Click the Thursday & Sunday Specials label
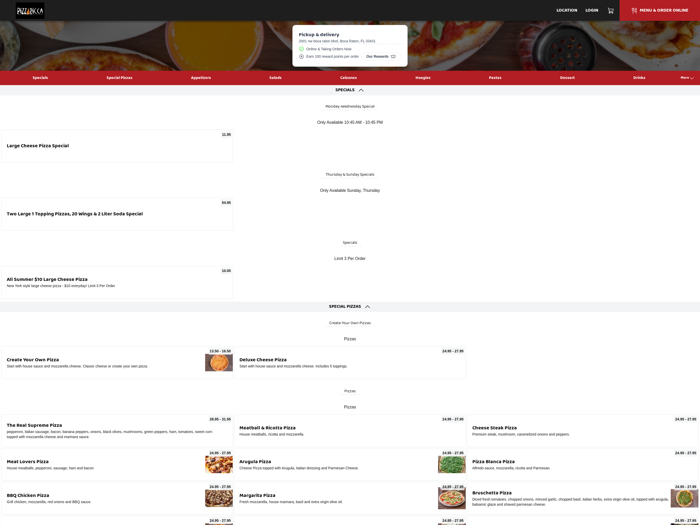This screenshot has width=700, height=525. click(x=350, y=175)
